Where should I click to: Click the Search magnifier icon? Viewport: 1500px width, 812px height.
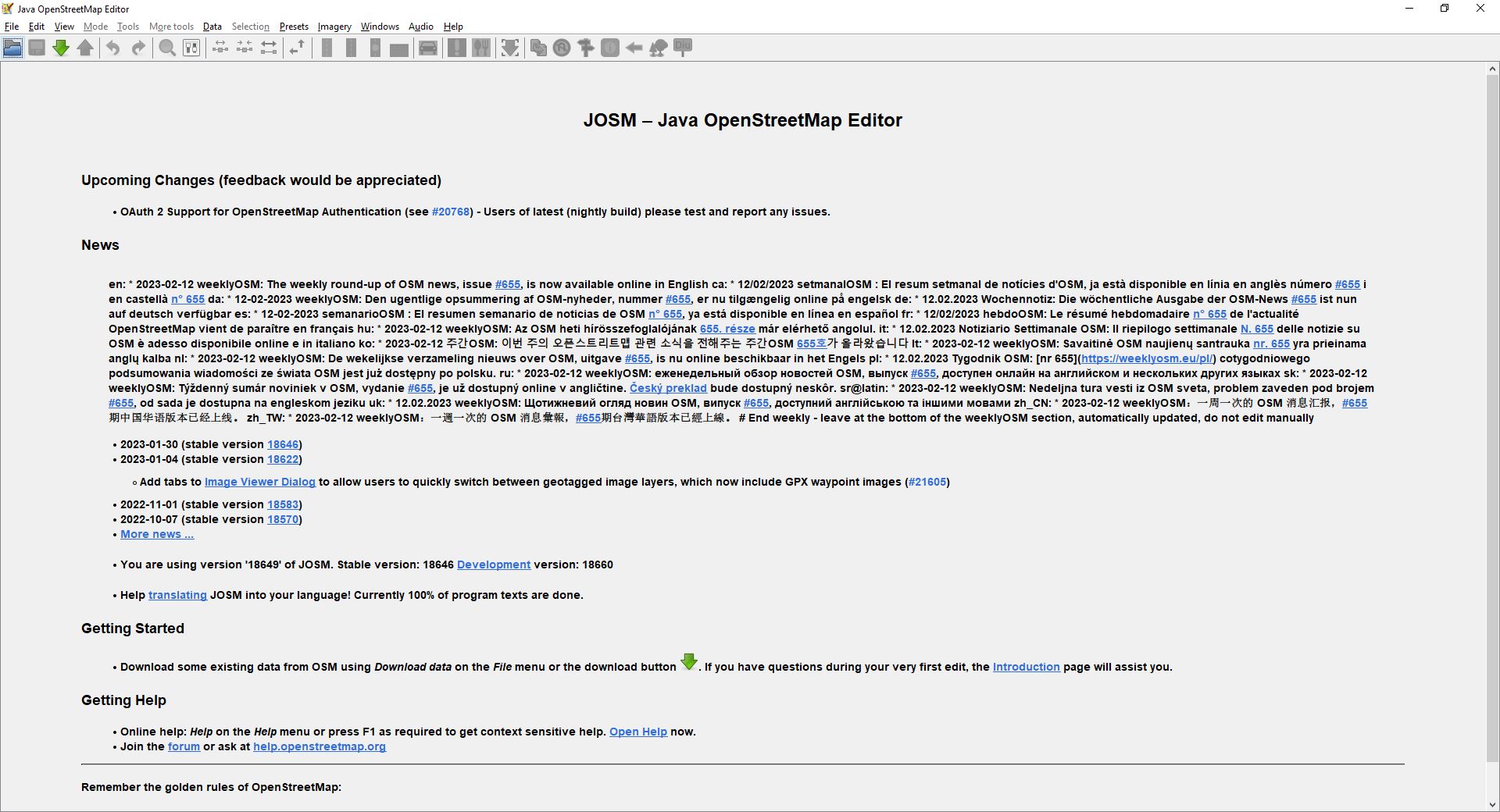167,48
